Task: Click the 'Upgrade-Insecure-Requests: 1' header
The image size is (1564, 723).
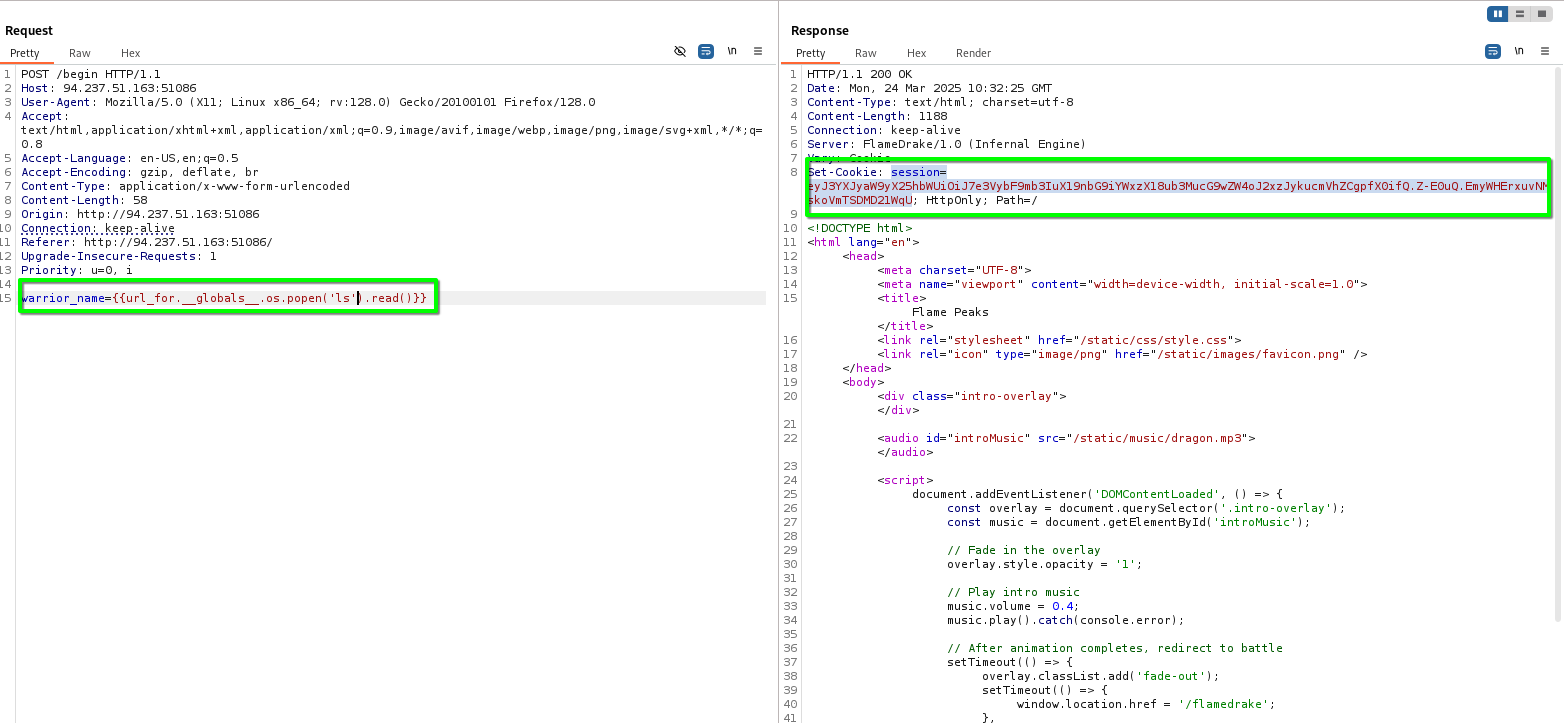Action: click(x=119, y=256)
